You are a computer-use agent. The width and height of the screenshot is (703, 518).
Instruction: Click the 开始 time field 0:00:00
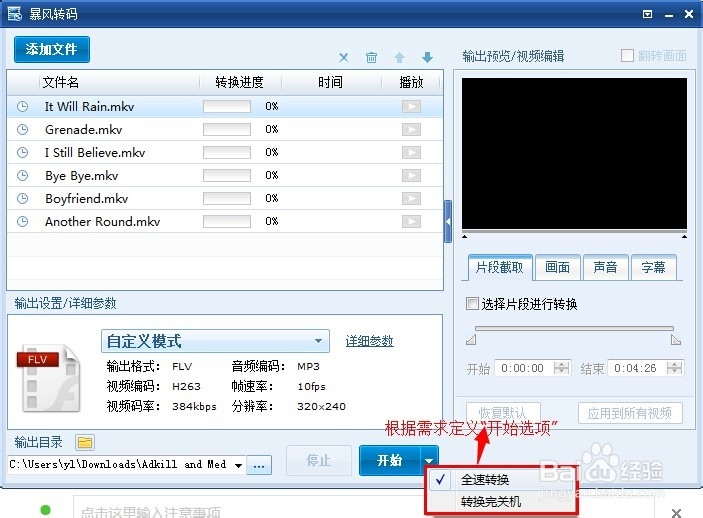[523, 368]
